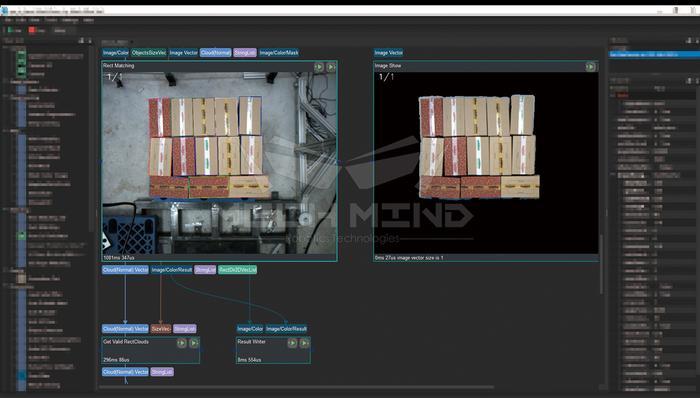700x398 pixels.
Task: Run the Rect Matching step with first play icon
Action: pos(319,67)
